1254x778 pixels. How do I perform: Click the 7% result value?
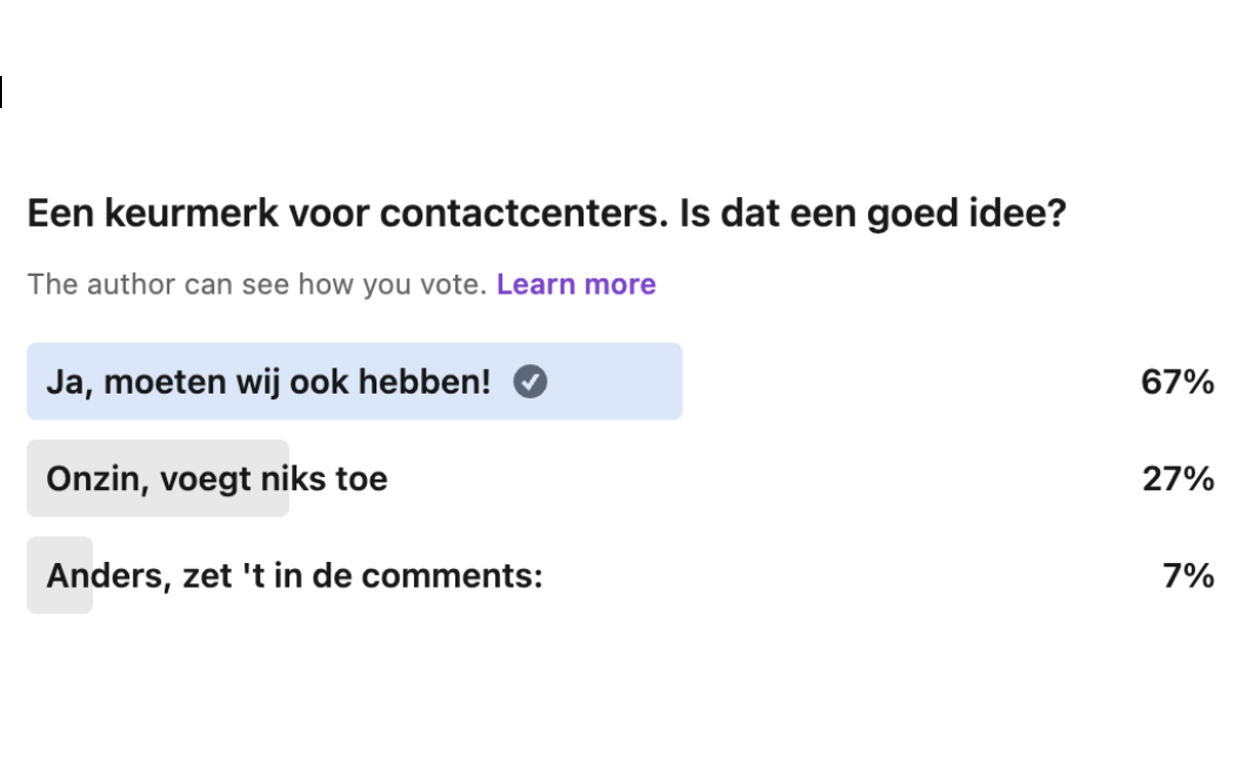(x=1188, y=576)
